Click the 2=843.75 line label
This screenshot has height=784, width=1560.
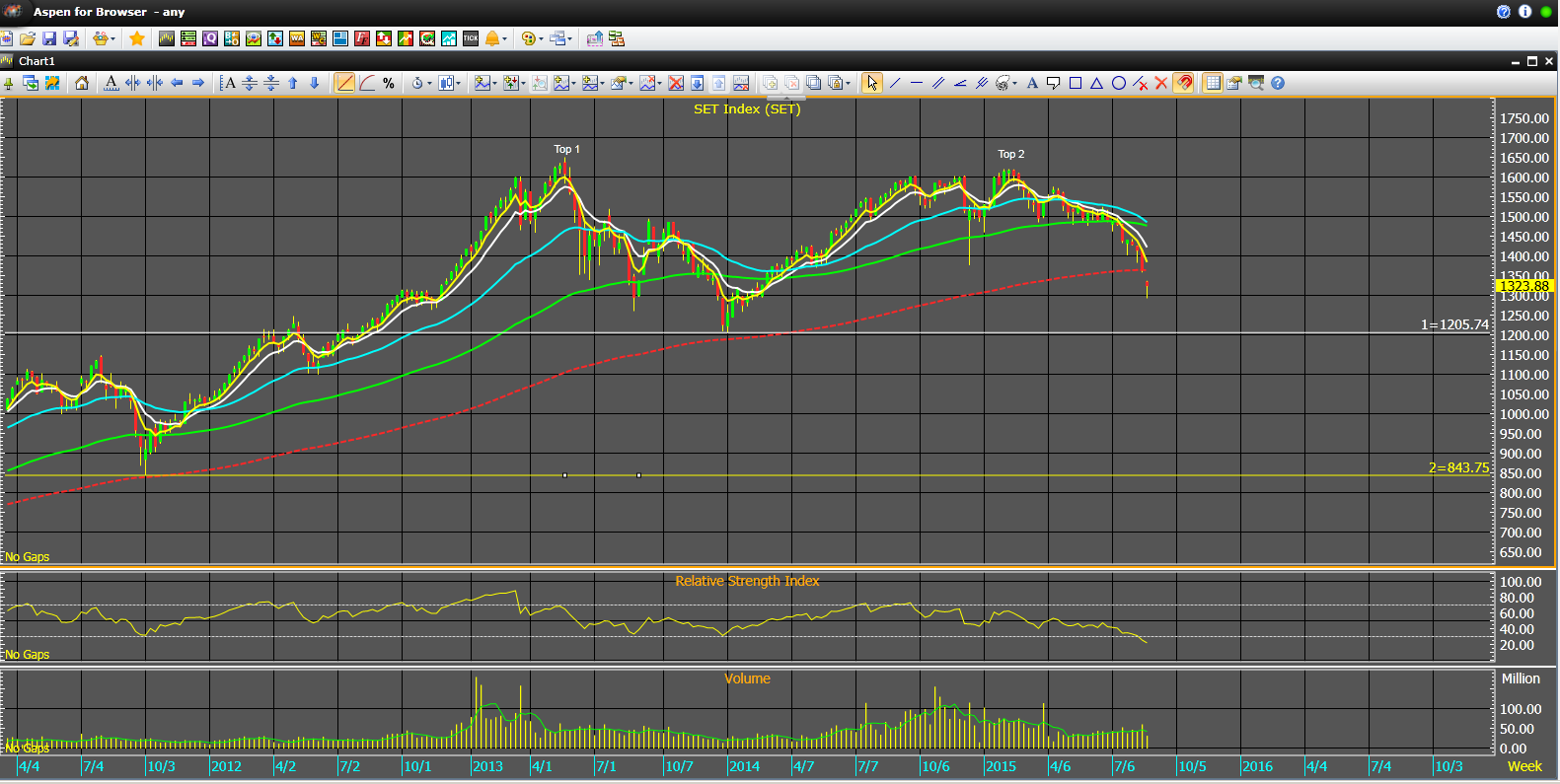coord(1458,467)
